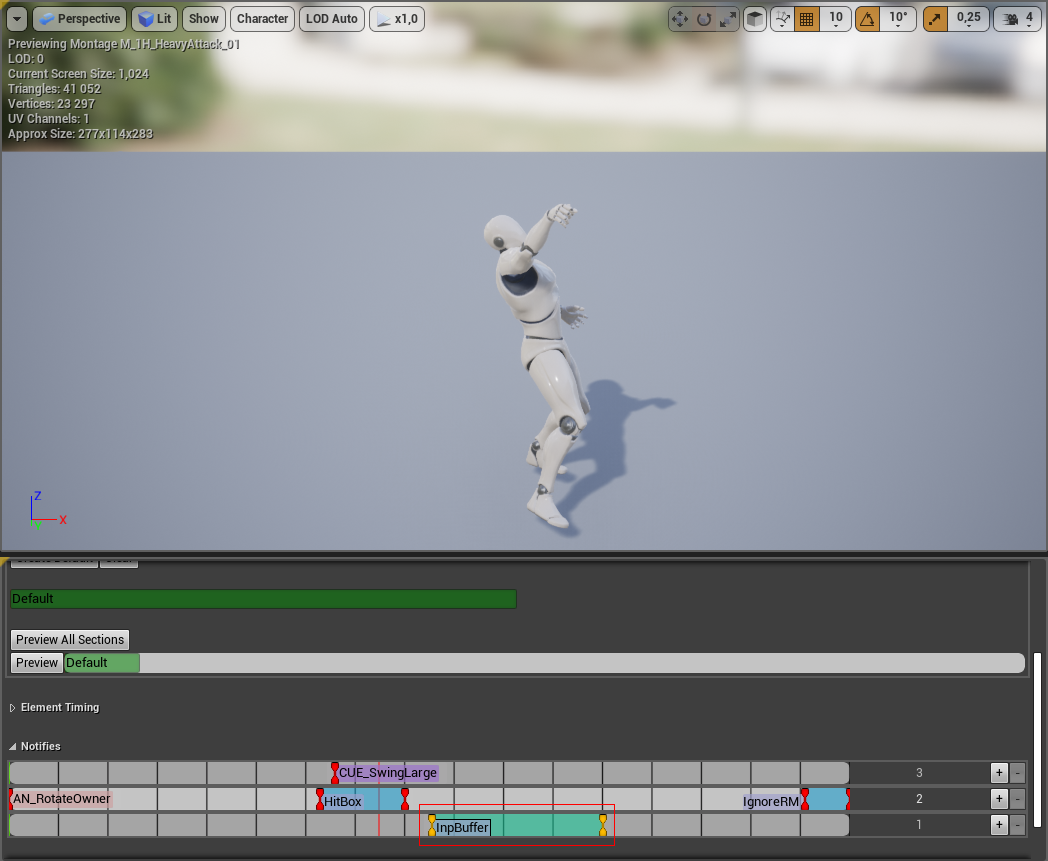1048x861 pixels.
Task: Open the surface snapping options icon
Action: [784, 19]
